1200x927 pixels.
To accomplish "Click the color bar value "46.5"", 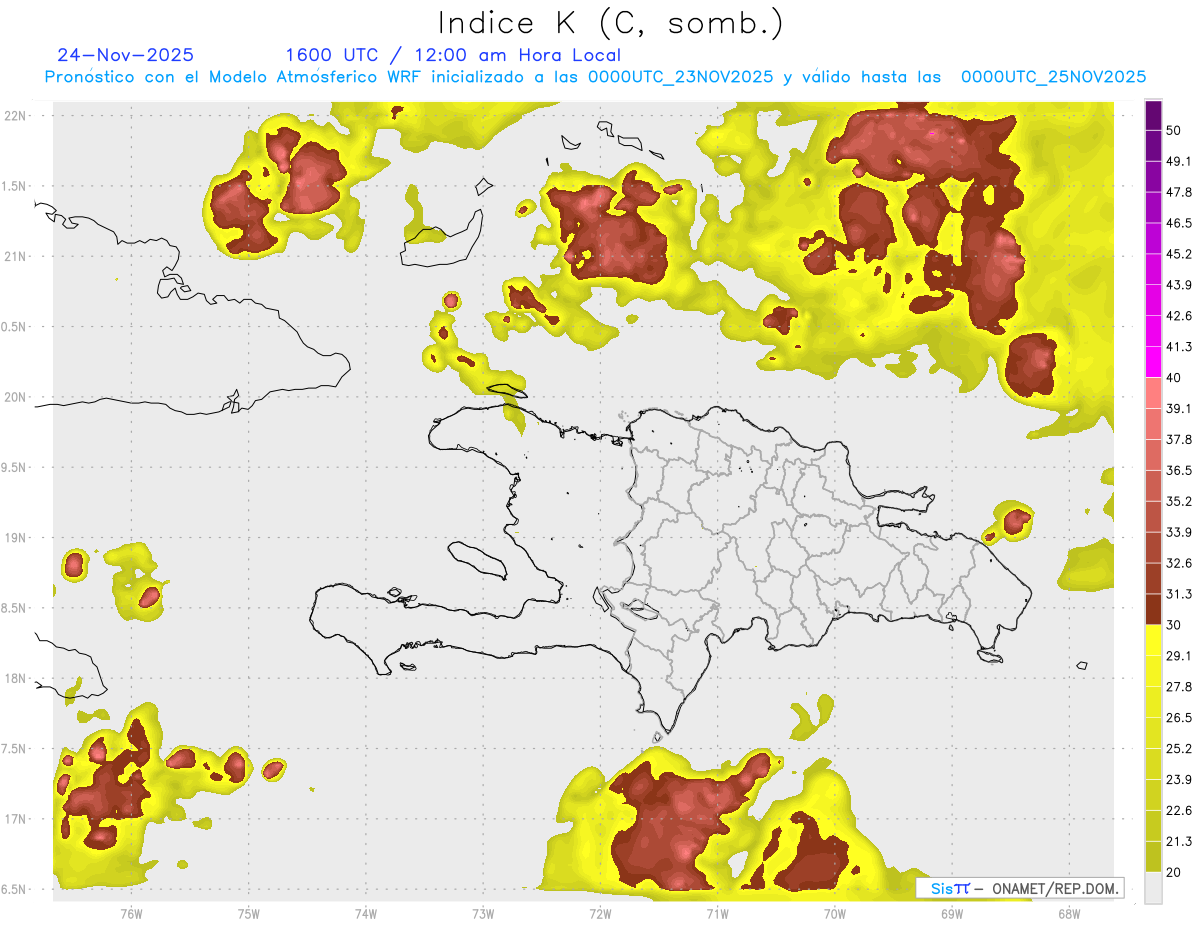I will 1179,224.
